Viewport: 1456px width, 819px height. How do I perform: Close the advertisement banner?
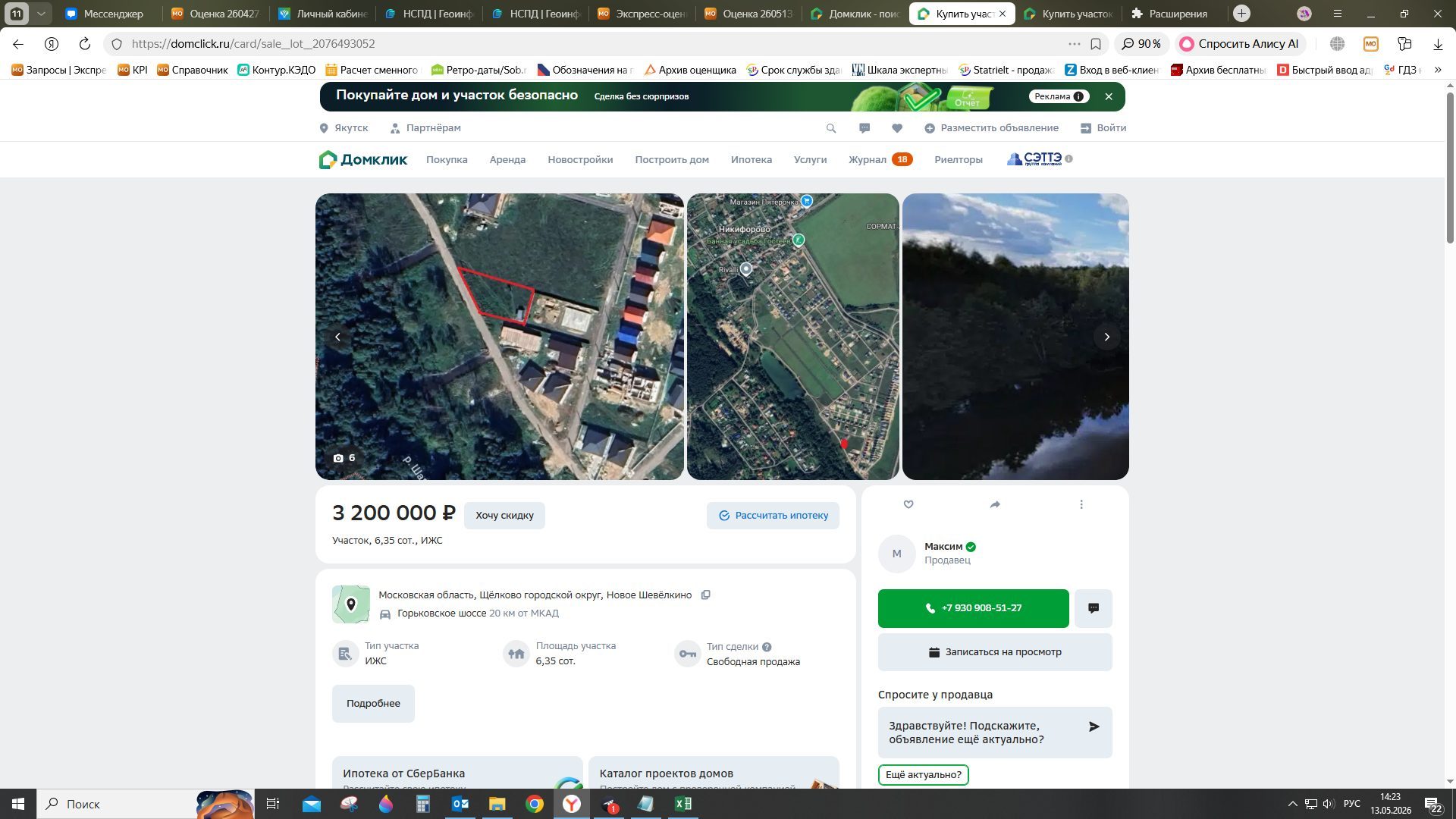pyautogui.click(x=1109, y=96)
